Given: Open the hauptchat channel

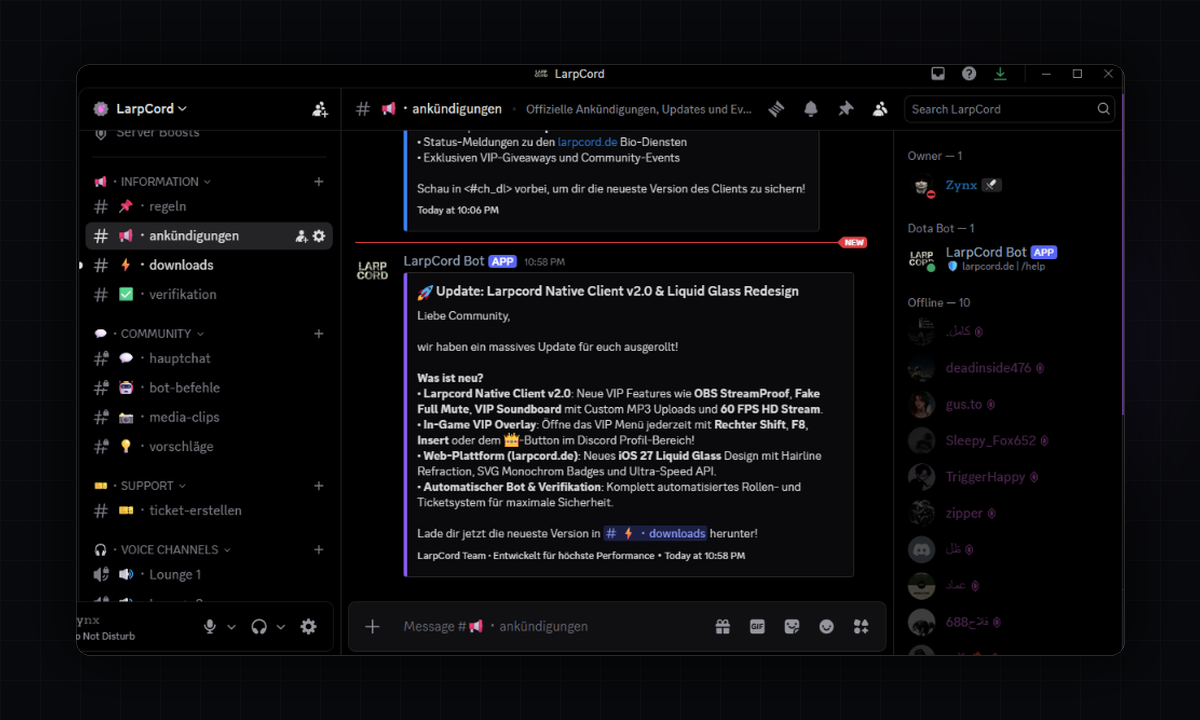Looking at the screenshot, I should (x=209, y=358).
